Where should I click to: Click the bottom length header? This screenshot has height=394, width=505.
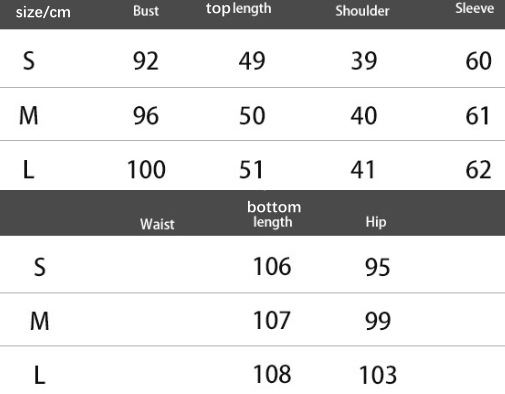pos(274,215)
